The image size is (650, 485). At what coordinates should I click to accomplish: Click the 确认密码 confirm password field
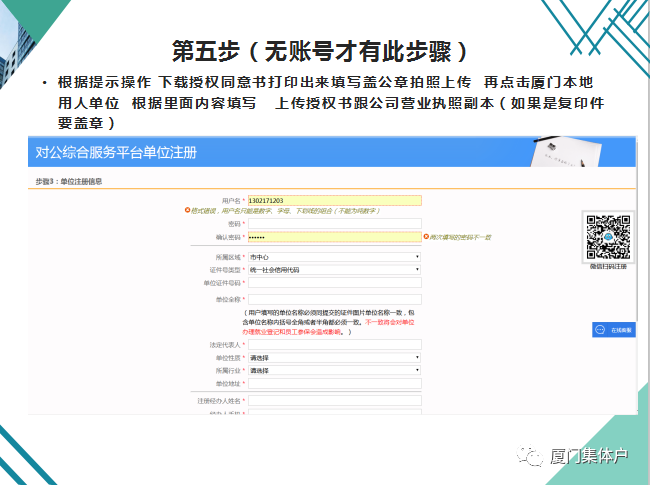tap(334, 237)
